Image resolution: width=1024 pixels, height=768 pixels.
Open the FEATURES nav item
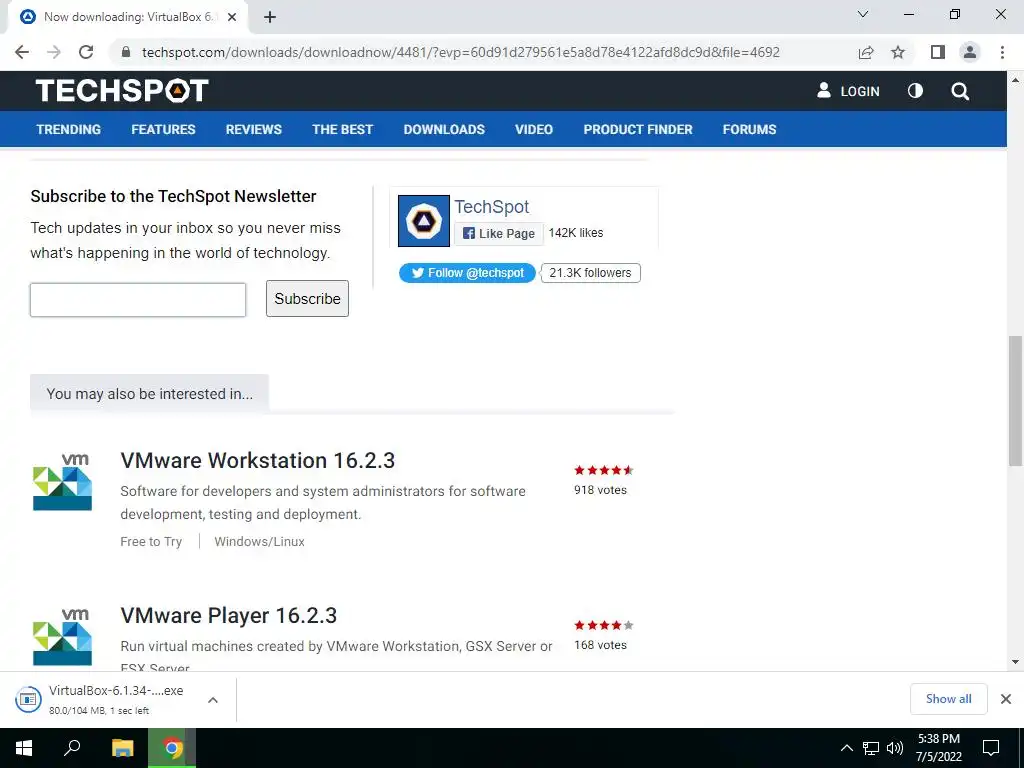click(x=163, y=129)
